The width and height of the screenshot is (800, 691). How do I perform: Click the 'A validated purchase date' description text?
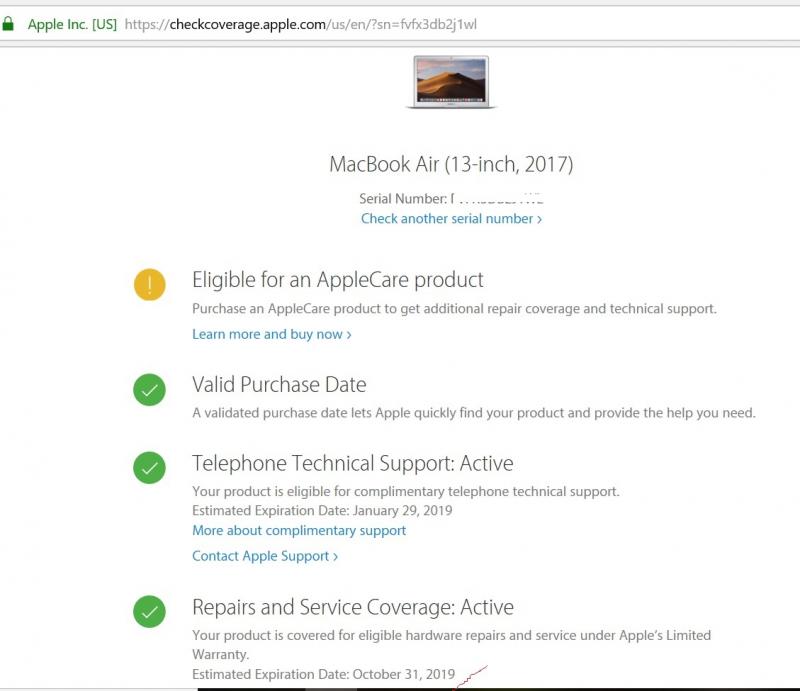click(473, 413)
